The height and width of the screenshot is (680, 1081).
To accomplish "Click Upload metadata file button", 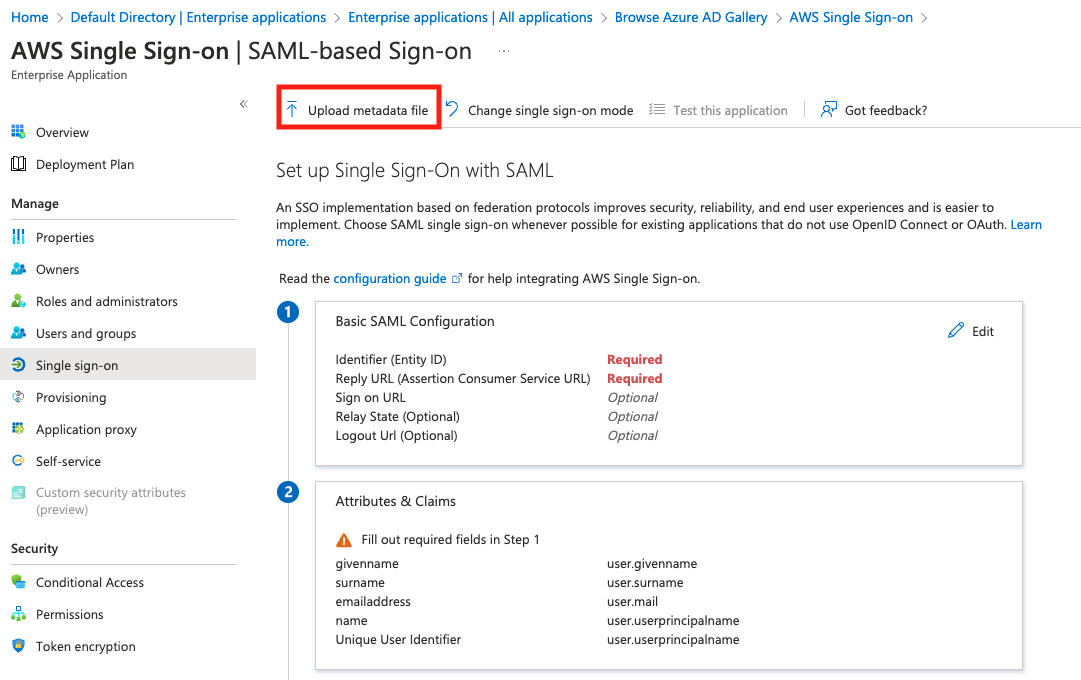I will [358, 110].
